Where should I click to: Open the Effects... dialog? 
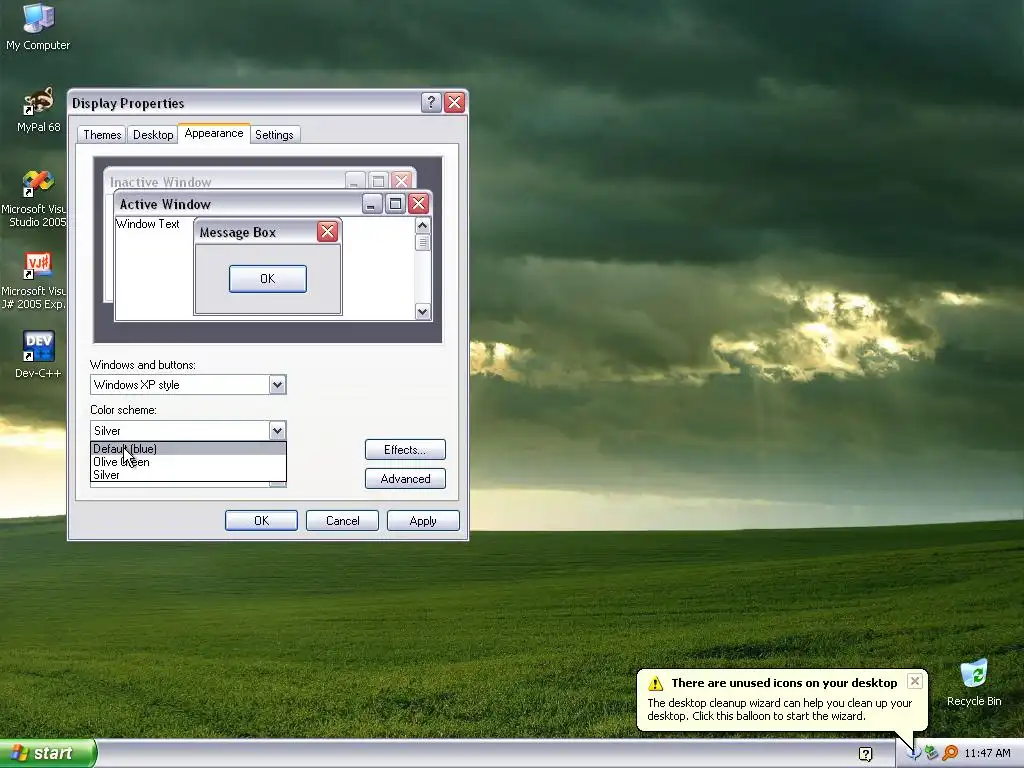coord(405,449)
